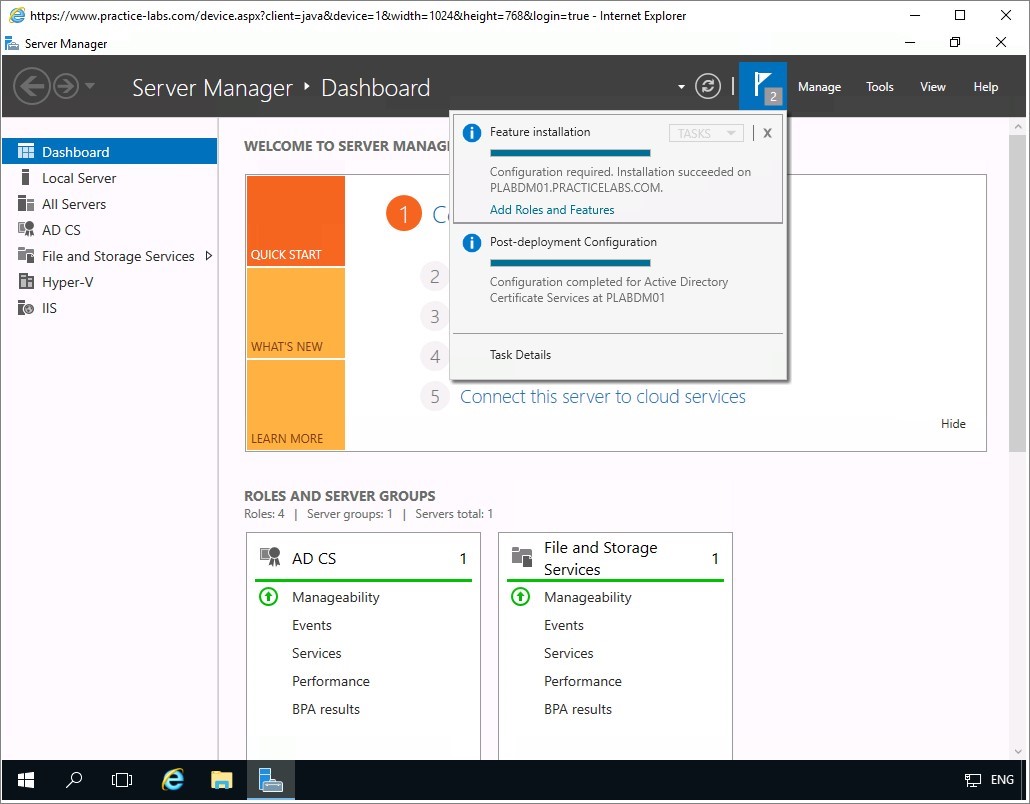Click AD CS Manageability status icon
This screenshot has height=804, width=1030.
pos(268,596)
